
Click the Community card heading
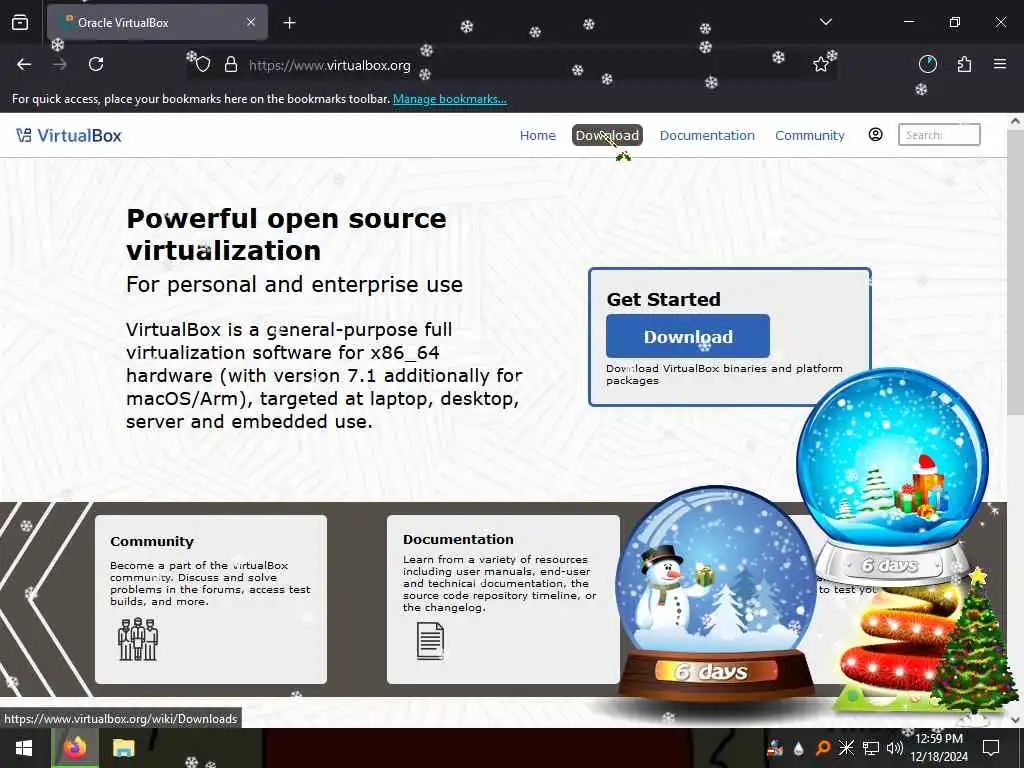(x=152, y=541)
